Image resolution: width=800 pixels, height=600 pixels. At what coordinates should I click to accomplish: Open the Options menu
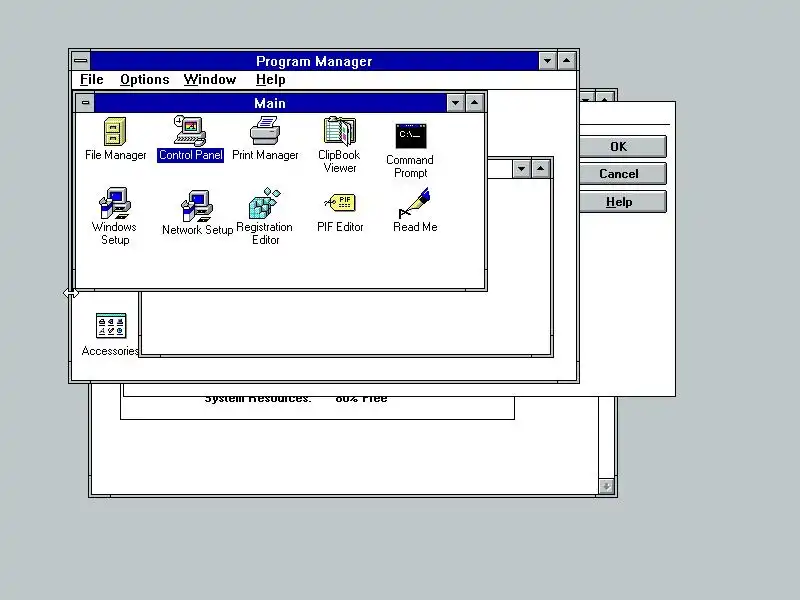coord(144,80)
